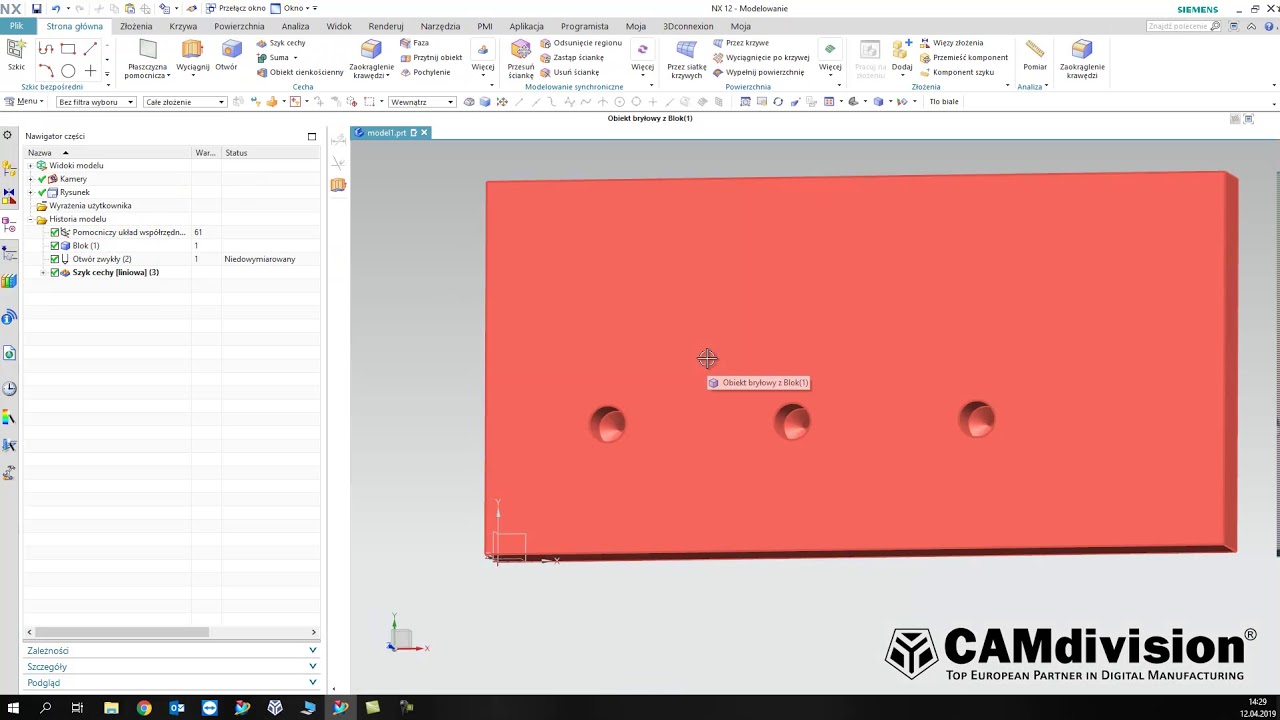Viewport: 1280px width, 720px height.
Task: Click the Usuń ściankę tool
Action: (569, 72)
